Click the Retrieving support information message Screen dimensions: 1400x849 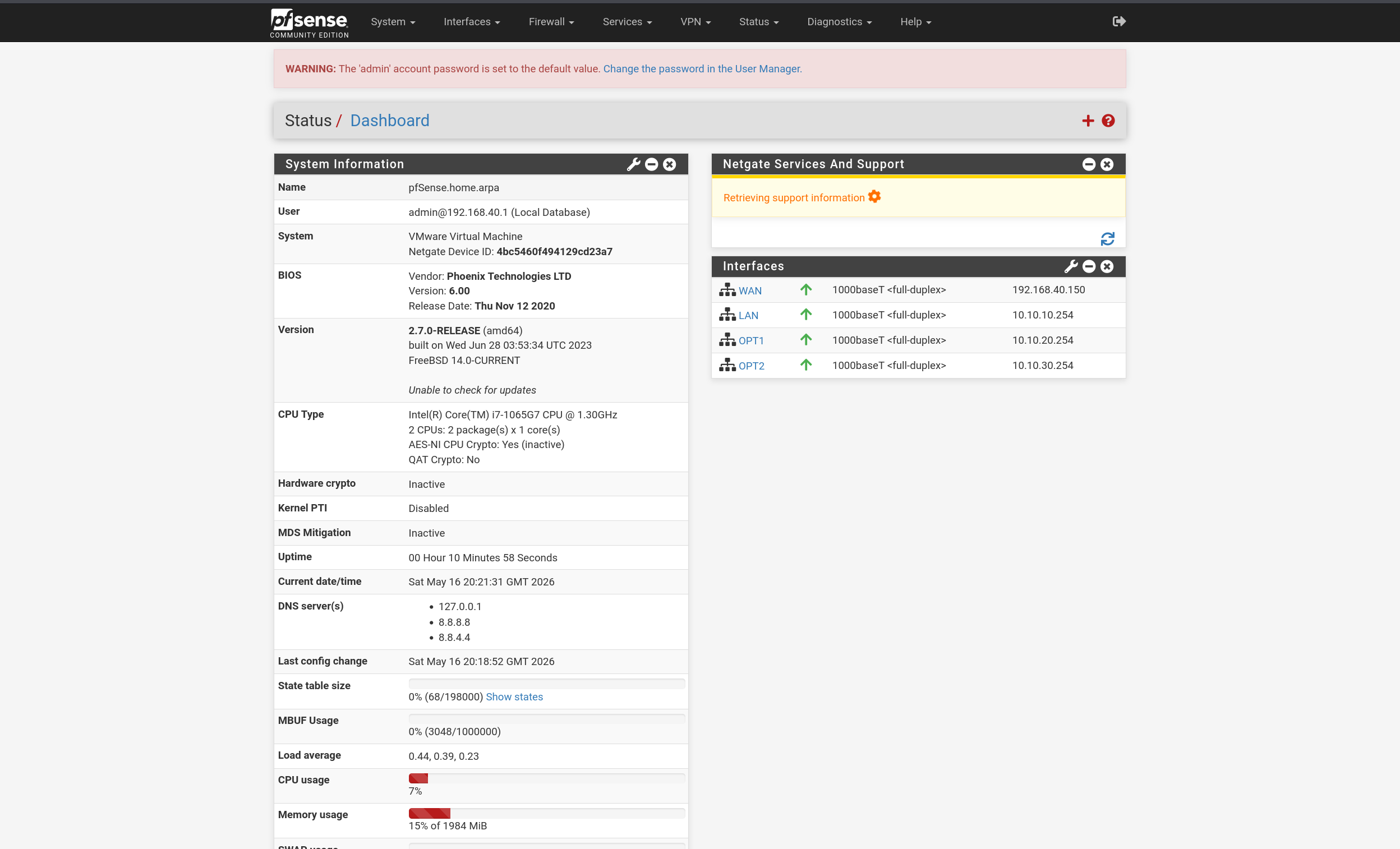[x=794, y=197]
